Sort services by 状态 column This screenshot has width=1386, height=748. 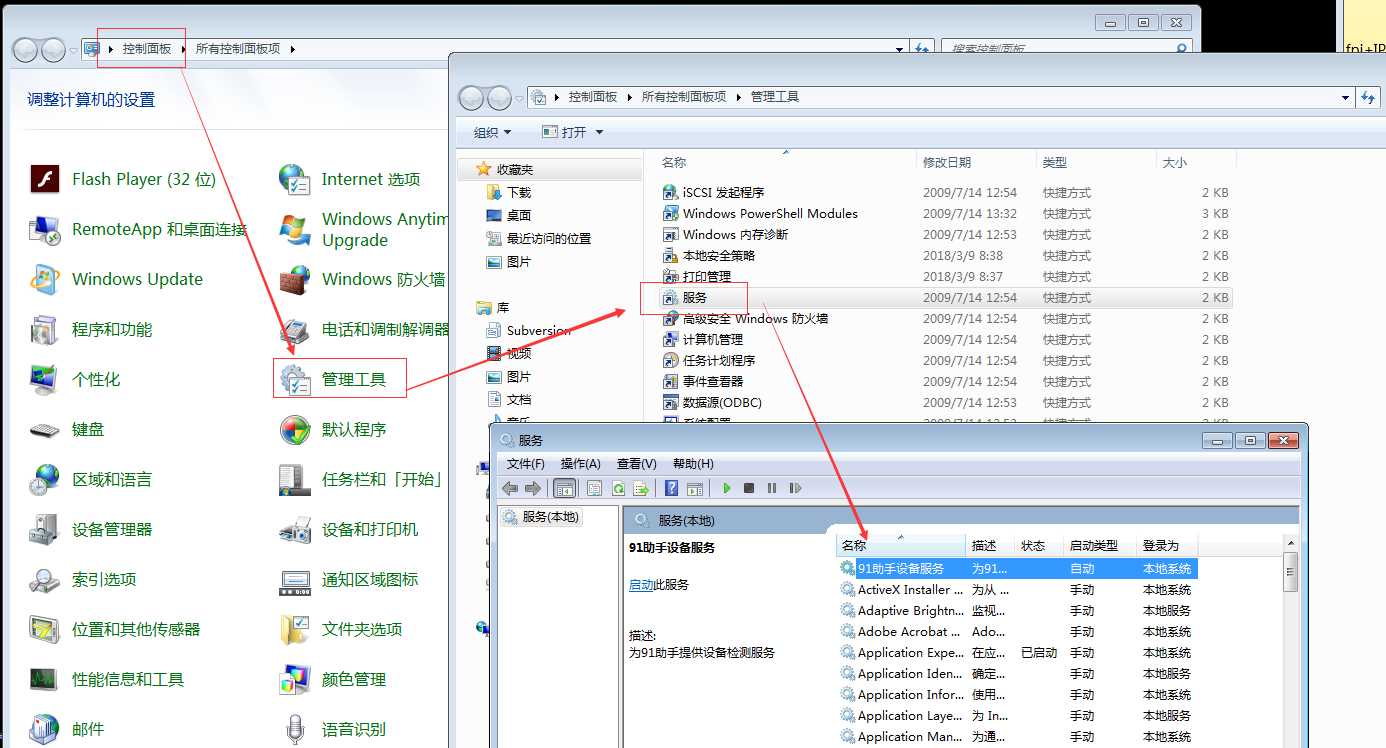coord(1040,545)
